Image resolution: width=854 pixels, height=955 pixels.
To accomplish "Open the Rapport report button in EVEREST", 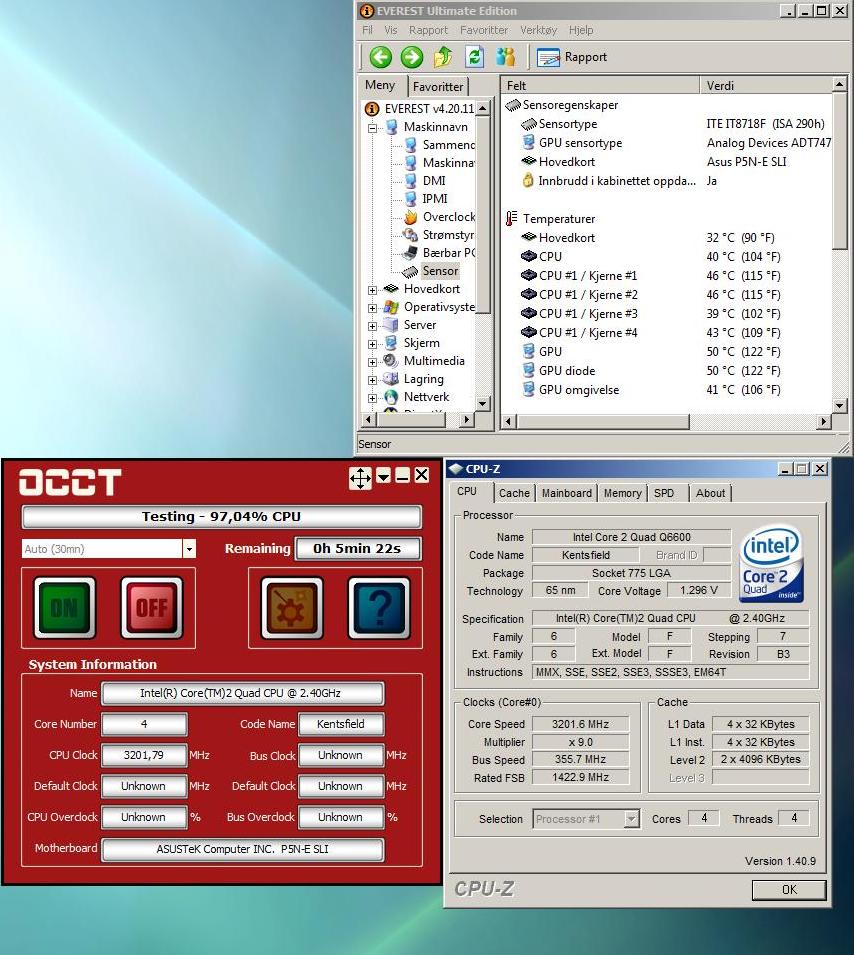I will [x=572, y=57].
